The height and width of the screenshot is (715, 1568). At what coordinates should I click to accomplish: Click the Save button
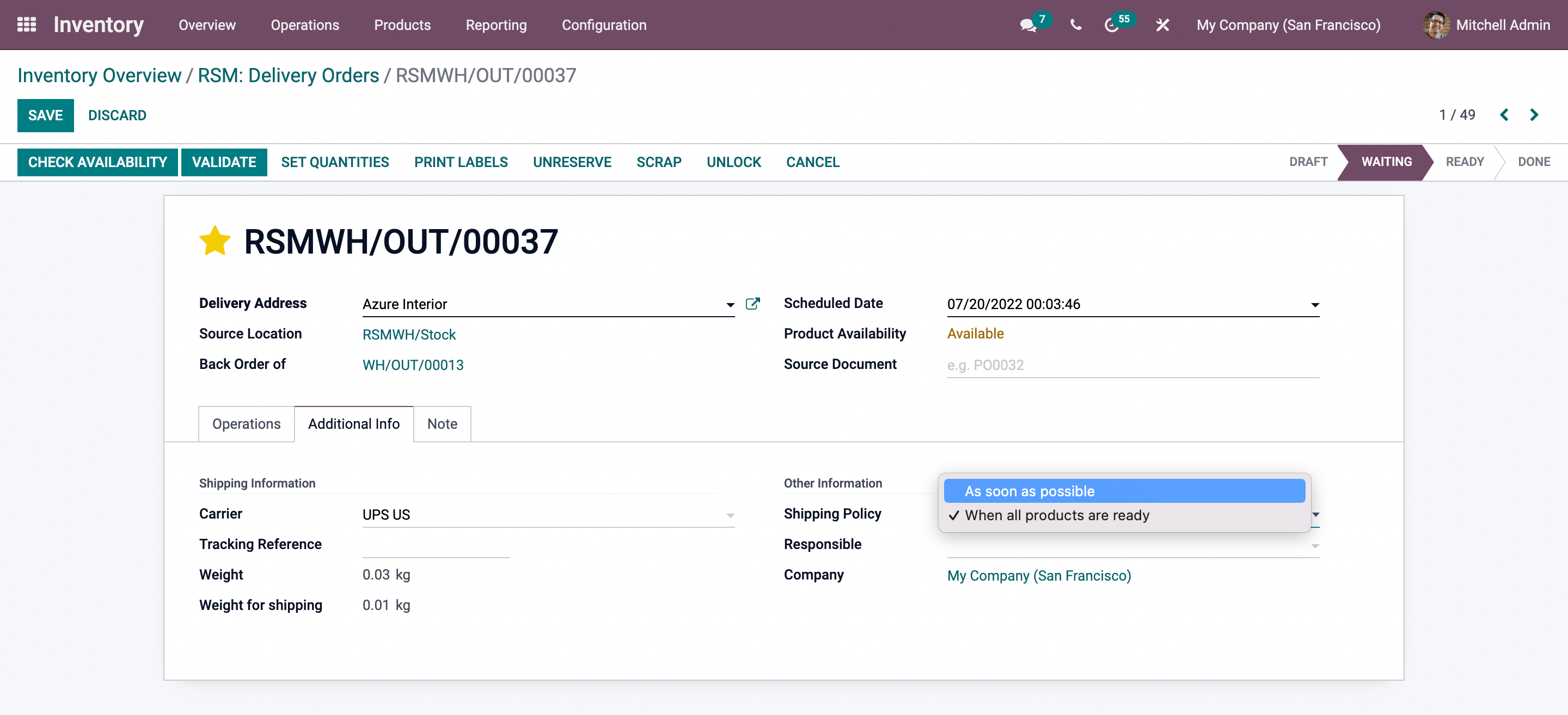coord(45,115)
